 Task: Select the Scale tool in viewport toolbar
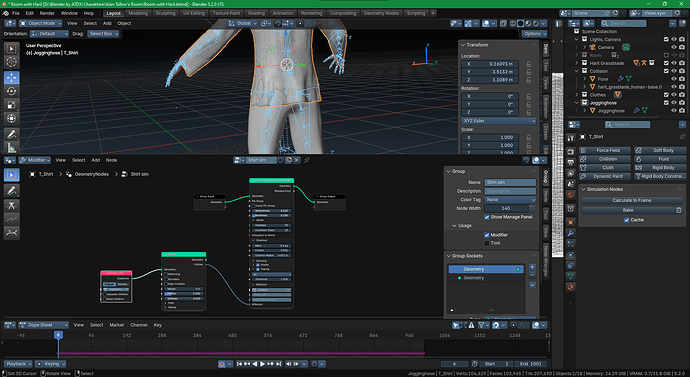(x=11, y=105)
